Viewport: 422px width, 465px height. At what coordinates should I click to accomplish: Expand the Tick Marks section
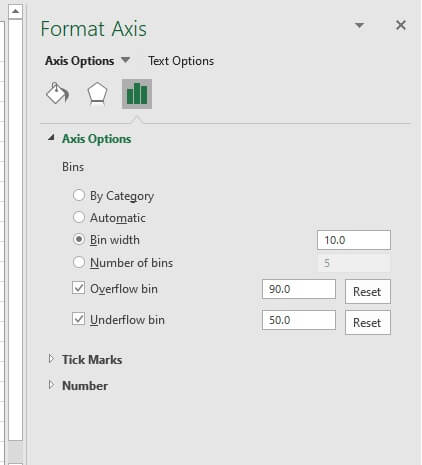pos(51,359)
